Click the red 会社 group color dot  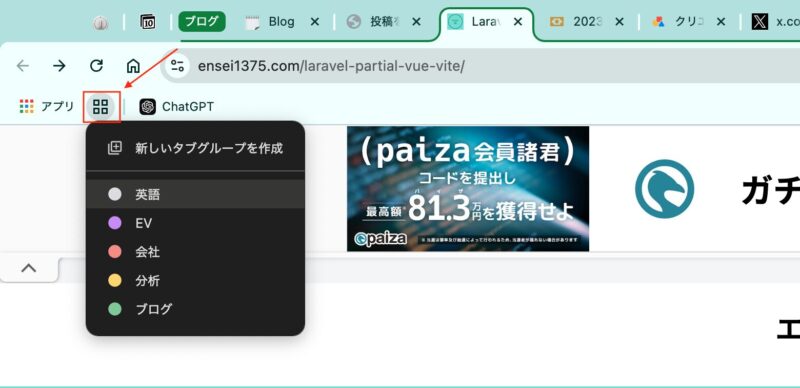coord(115,252)
